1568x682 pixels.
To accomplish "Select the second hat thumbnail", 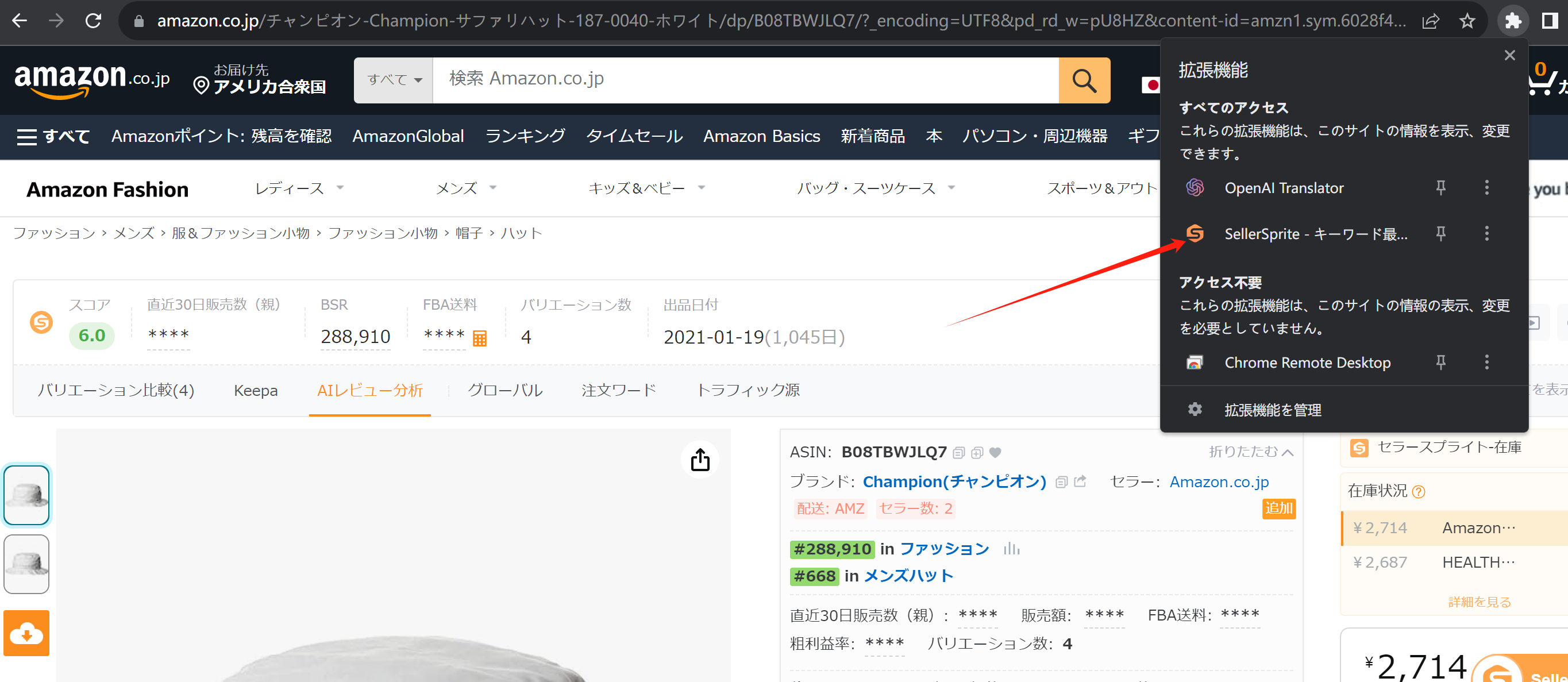I will 26,564.
